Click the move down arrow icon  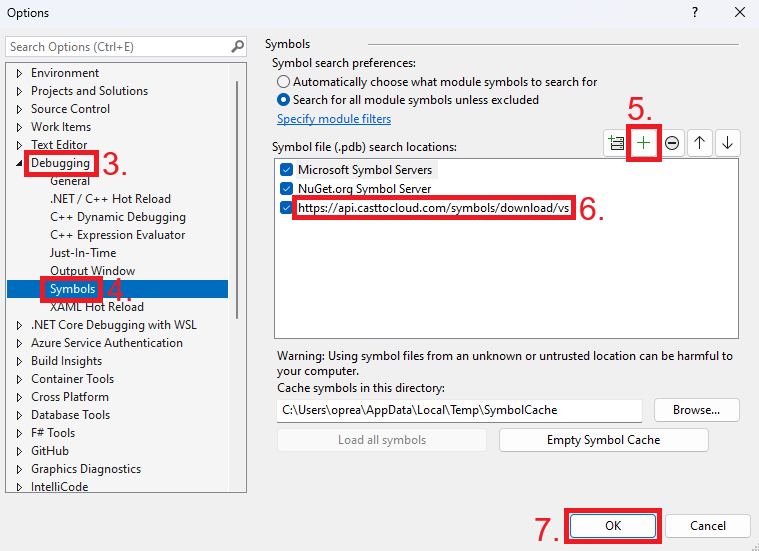(x=727, y=143)
